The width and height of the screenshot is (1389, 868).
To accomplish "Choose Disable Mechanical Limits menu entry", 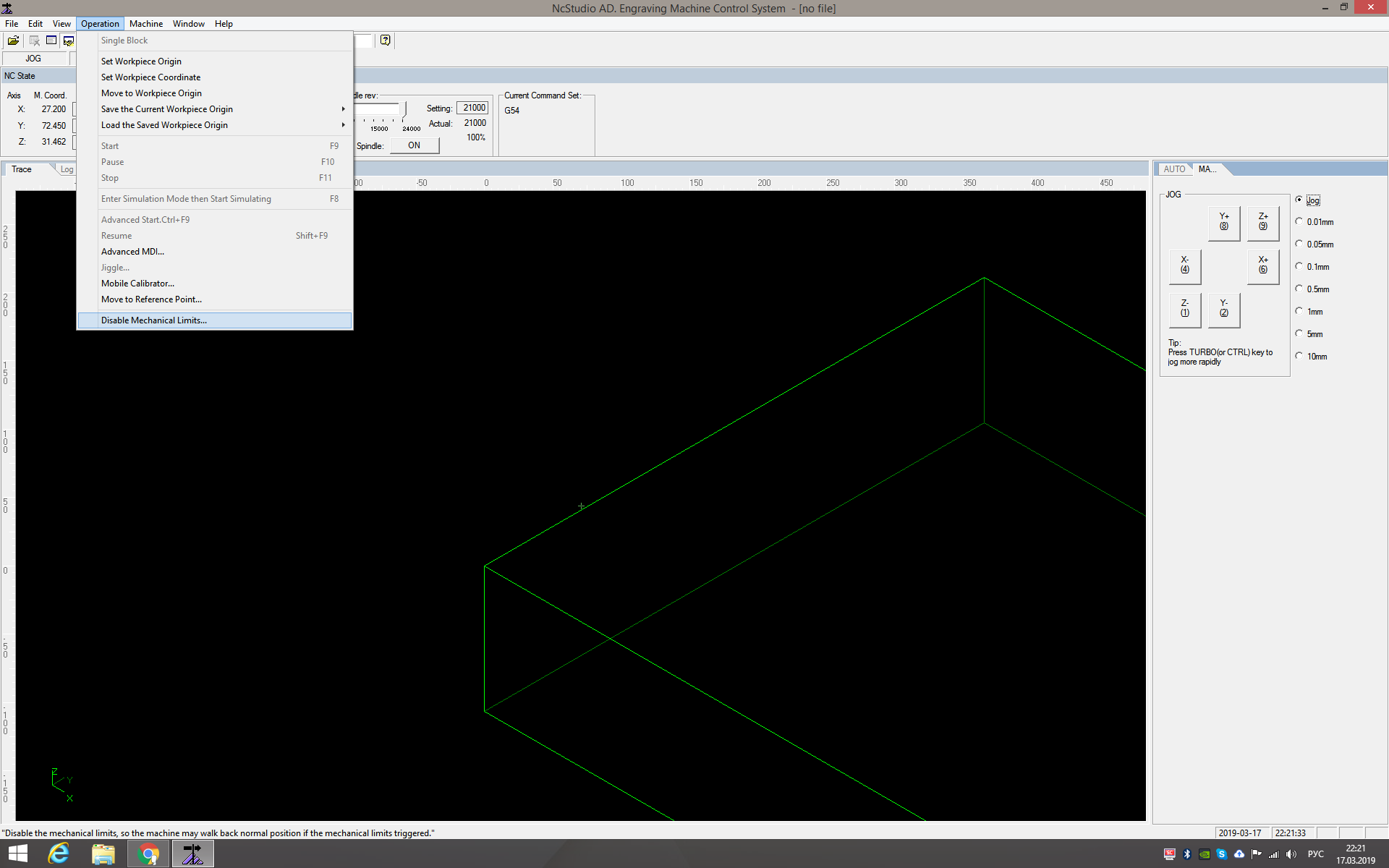I will pos(154,320).
